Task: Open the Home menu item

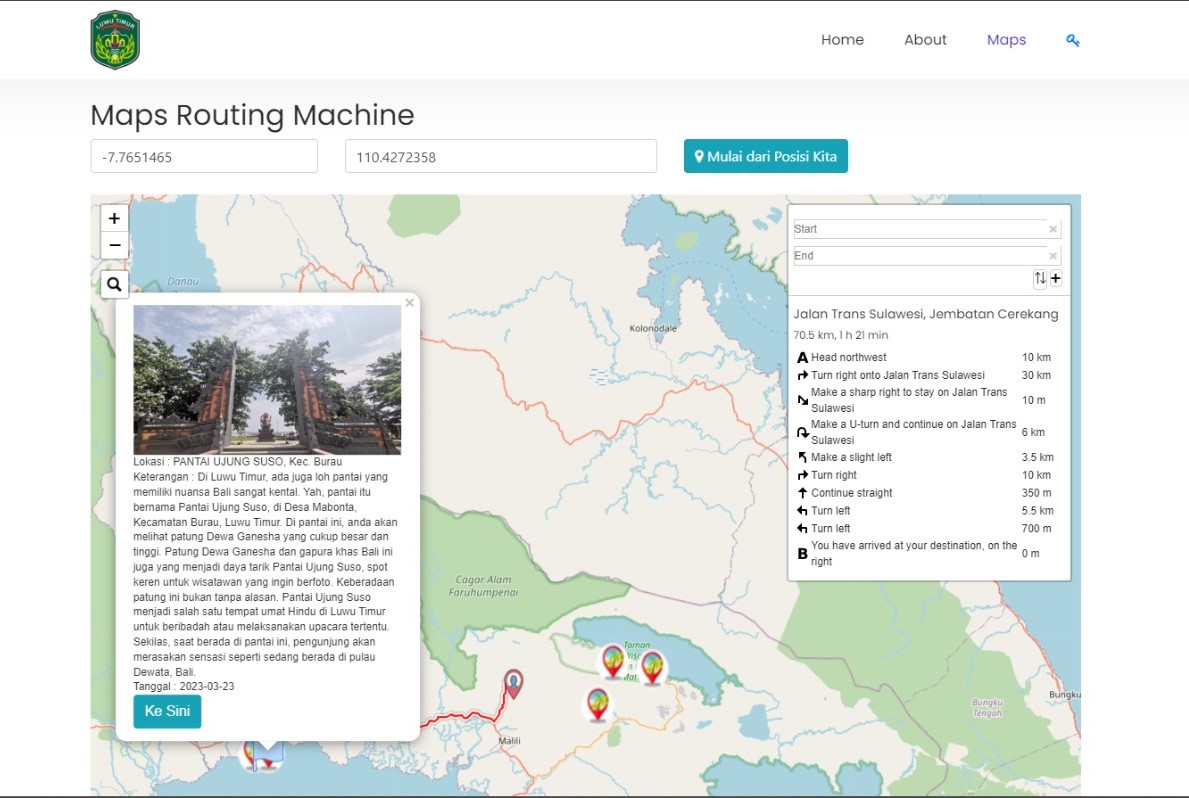Action: 842,40
